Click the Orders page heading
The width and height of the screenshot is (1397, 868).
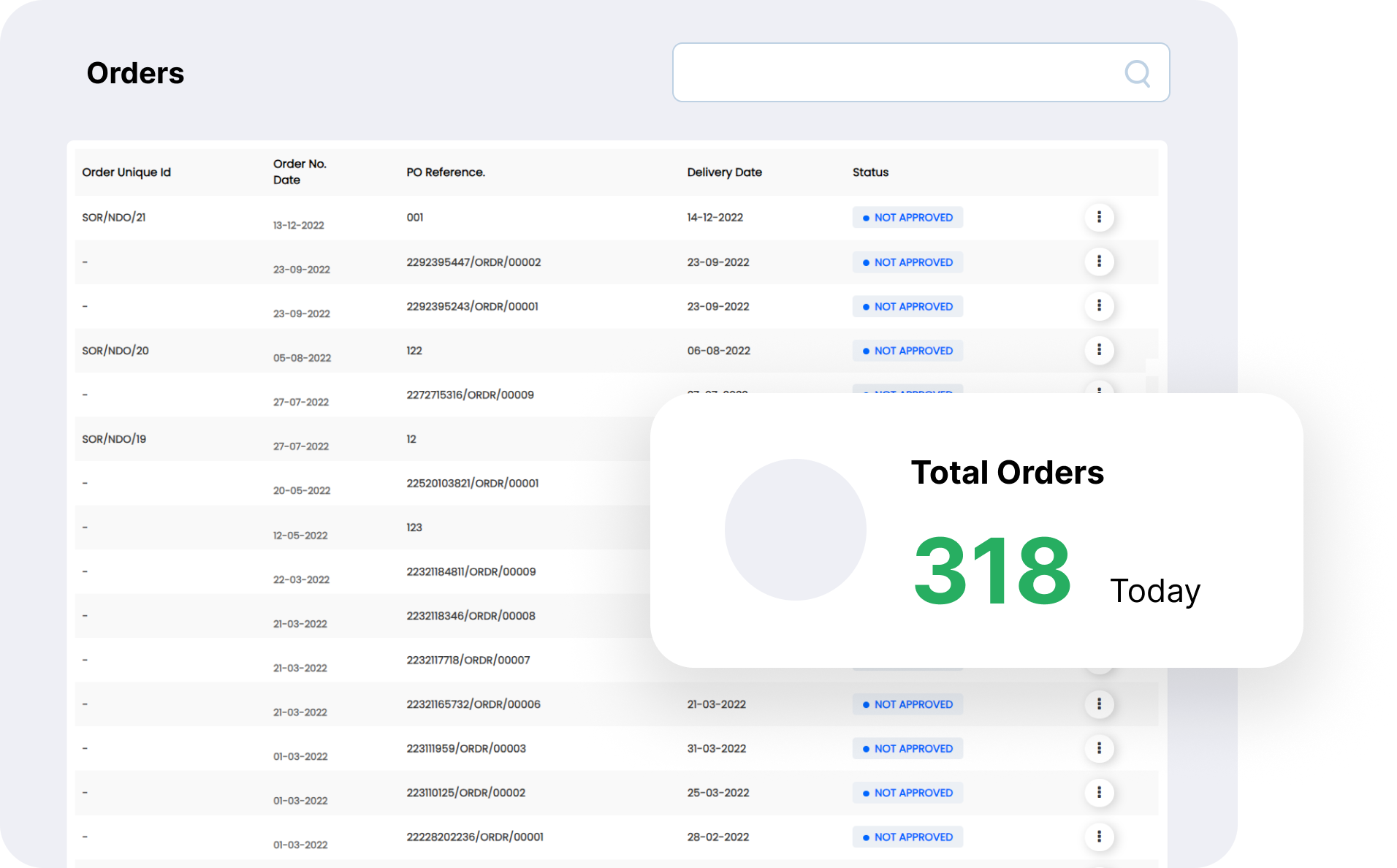coord(135,73)
